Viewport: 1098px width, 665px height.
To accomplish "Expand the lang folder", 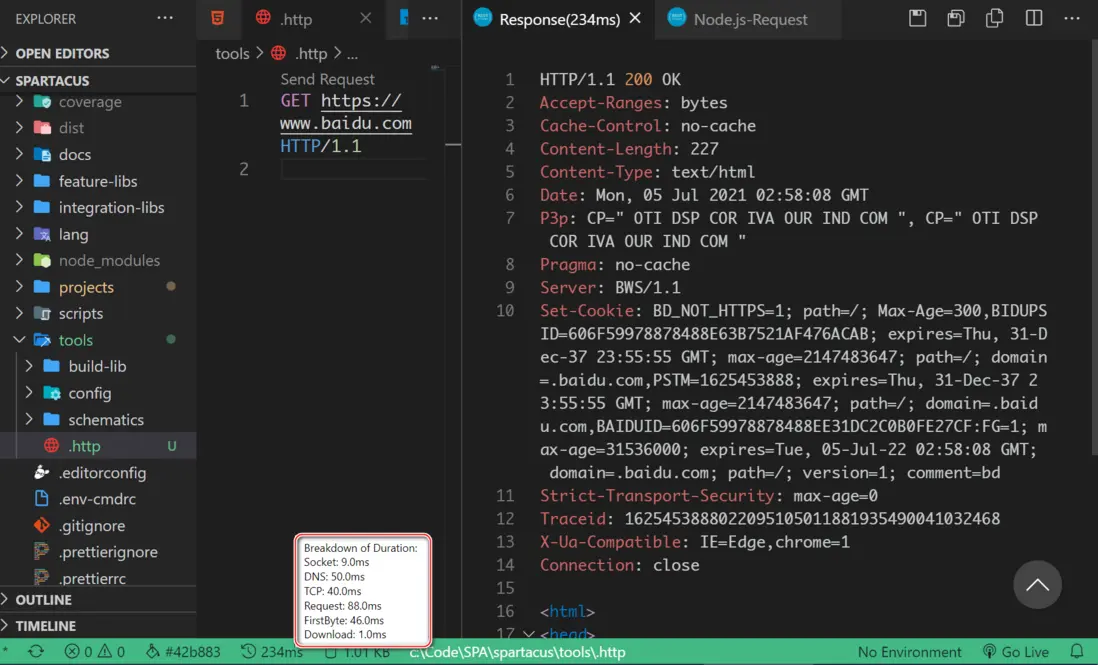I will [98, 234].
